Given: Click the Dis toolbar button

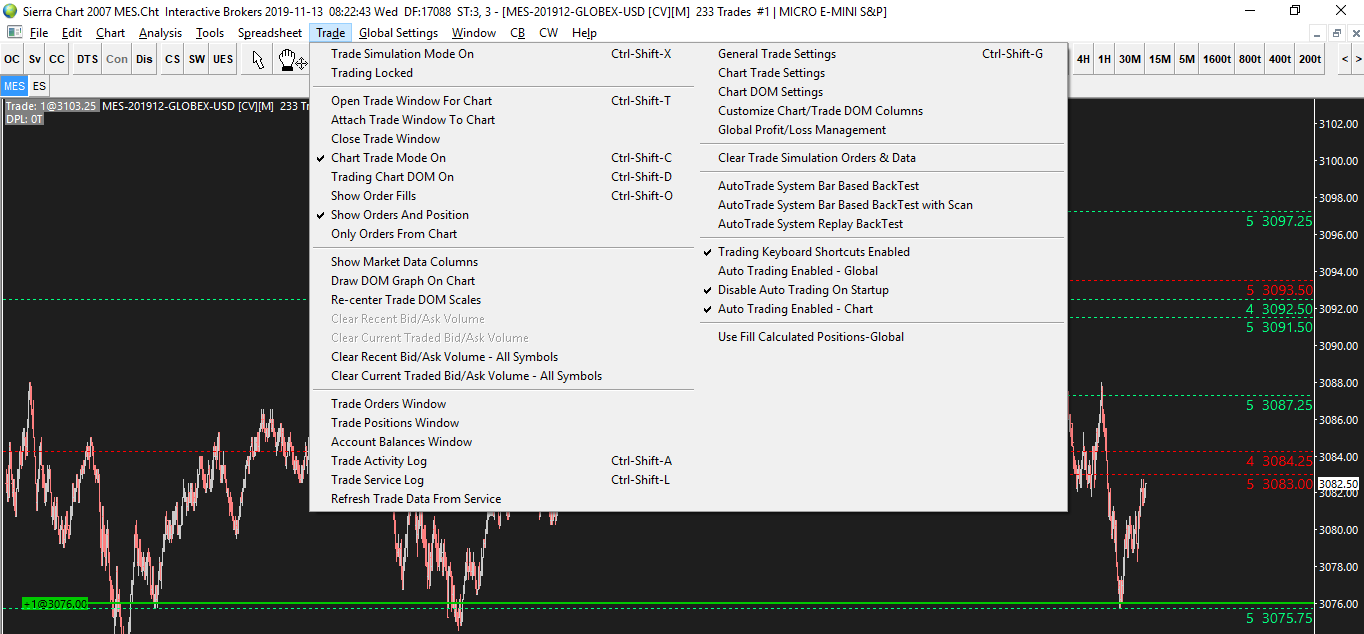Looking at the screenshot, I should (145, 59).
